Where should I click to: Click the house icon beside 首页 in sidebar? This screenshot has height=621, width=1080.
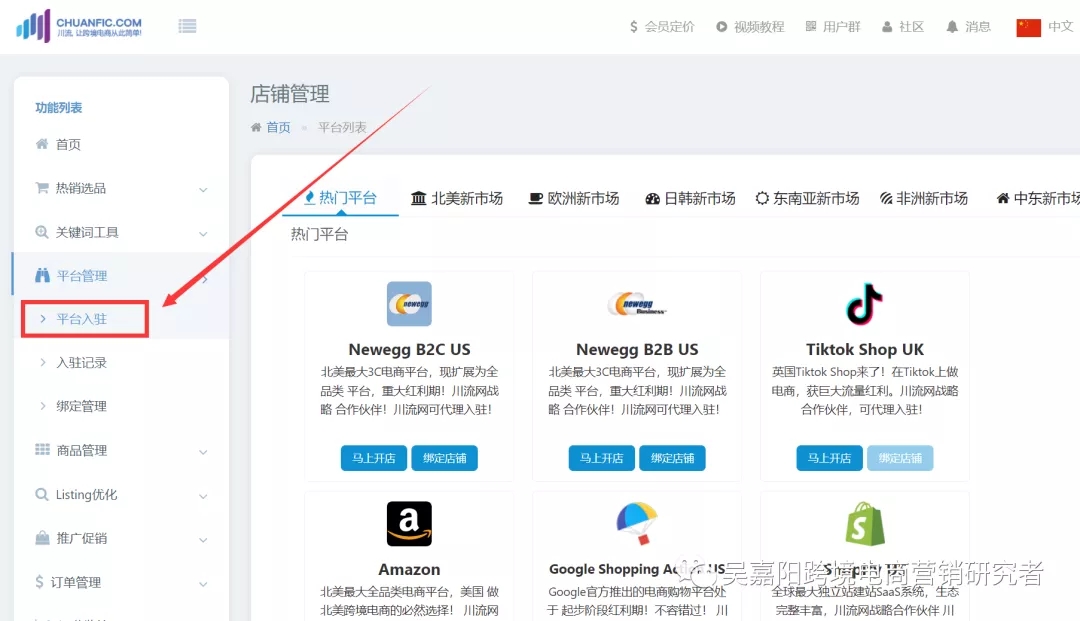[42, 144]
